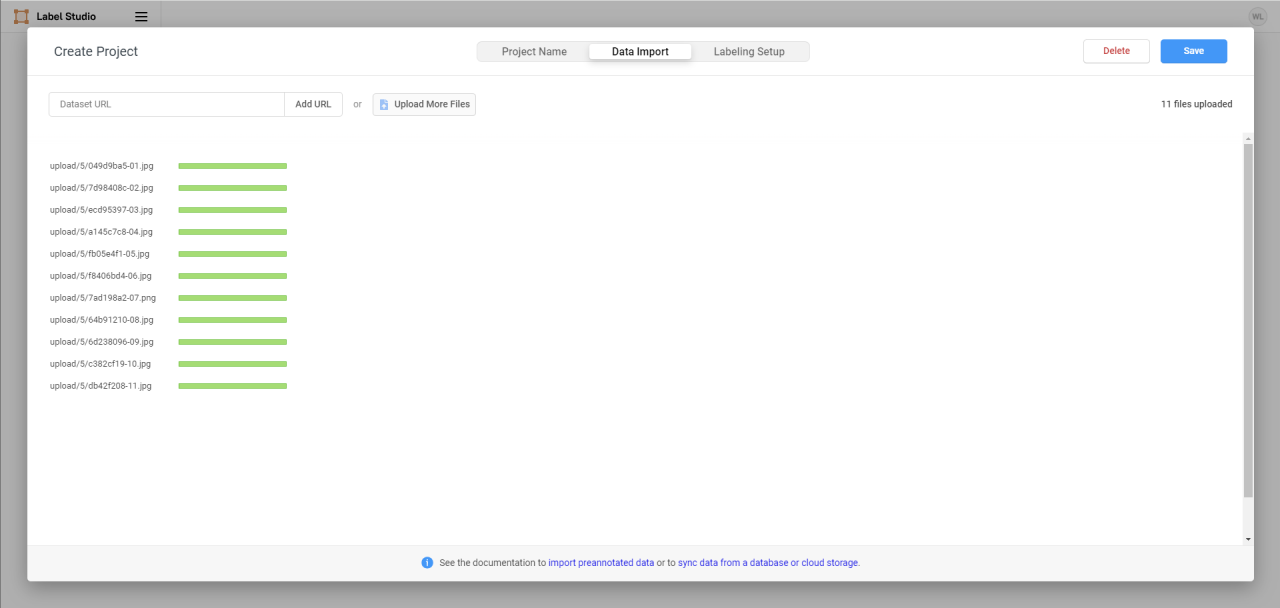Select file upload/5/7ad198a2-07.png
This screenshot has width=1280, height=608.
(x=103, y=298)
